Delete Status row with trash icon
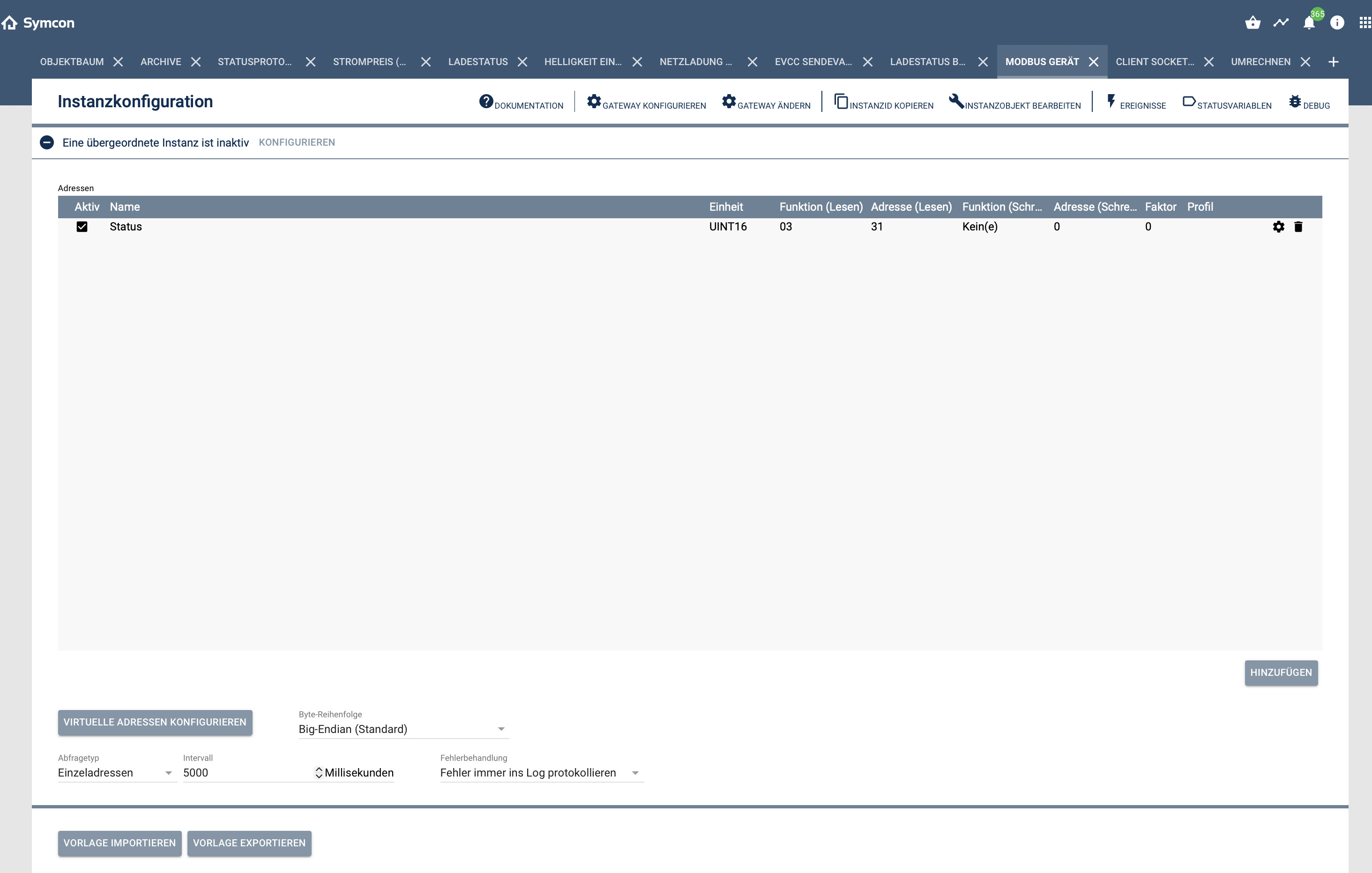This screenshot has width=1372, height=873. click(x=1298, y=227)
